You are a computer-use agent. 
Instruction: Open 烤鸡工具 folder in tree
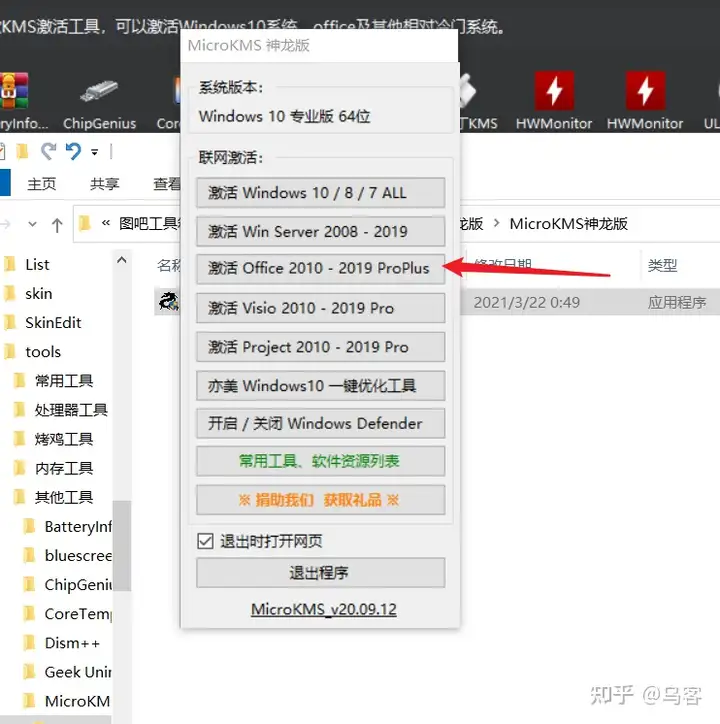tap(64, 440)
